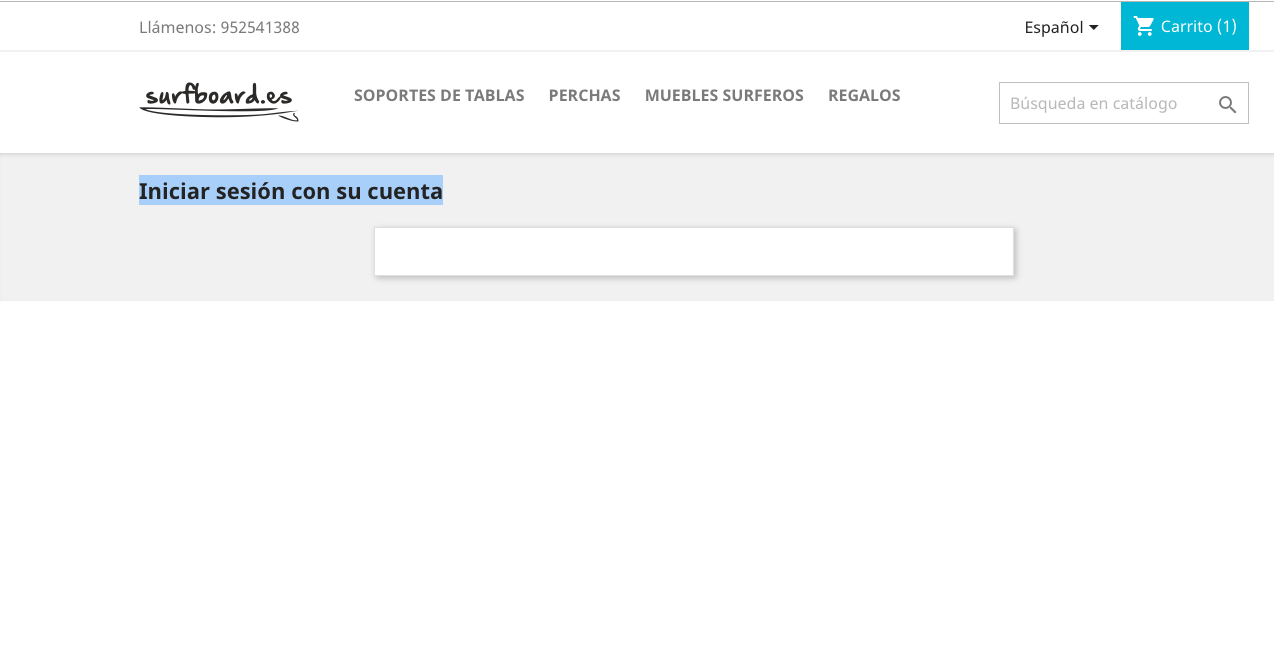Go to the PERCHAS category

[x=585, y=95]
